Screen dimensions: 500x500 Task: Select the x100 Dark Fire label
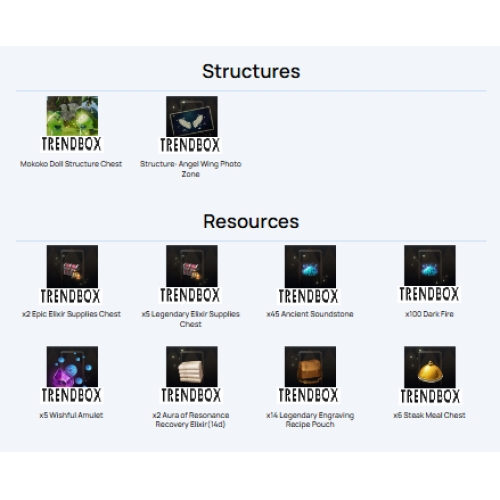click(x=429, y=314)
